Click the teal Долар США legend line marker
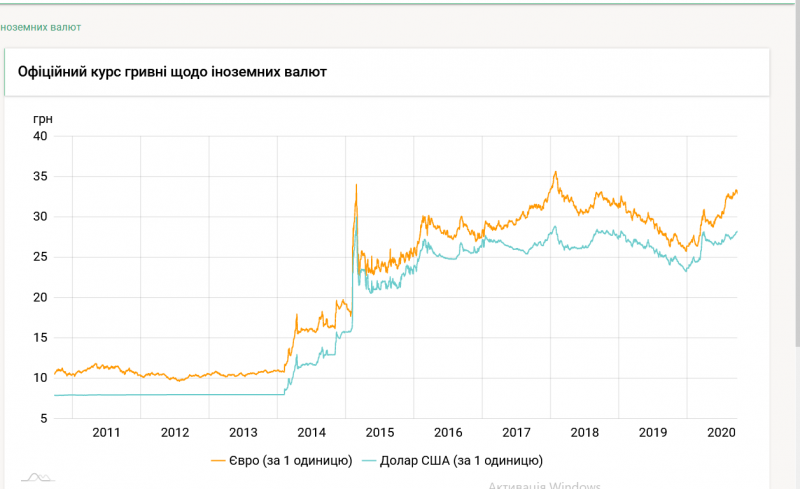This screenshot has height=489, width=800. pyautogui.click(x=373, y=460)
